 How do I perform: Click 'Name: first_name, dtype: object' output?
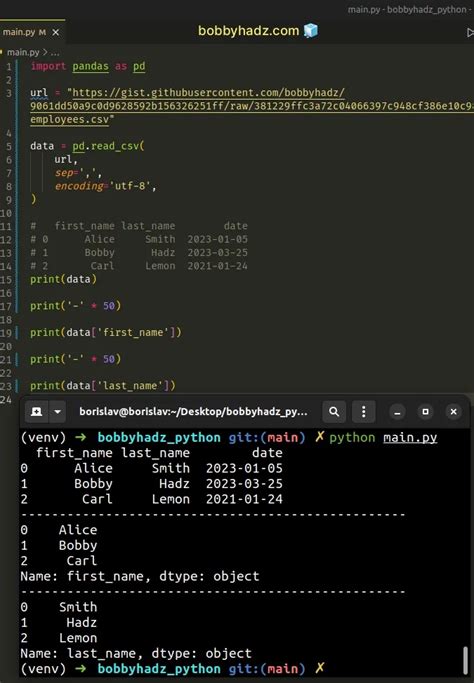click(139, 576)
